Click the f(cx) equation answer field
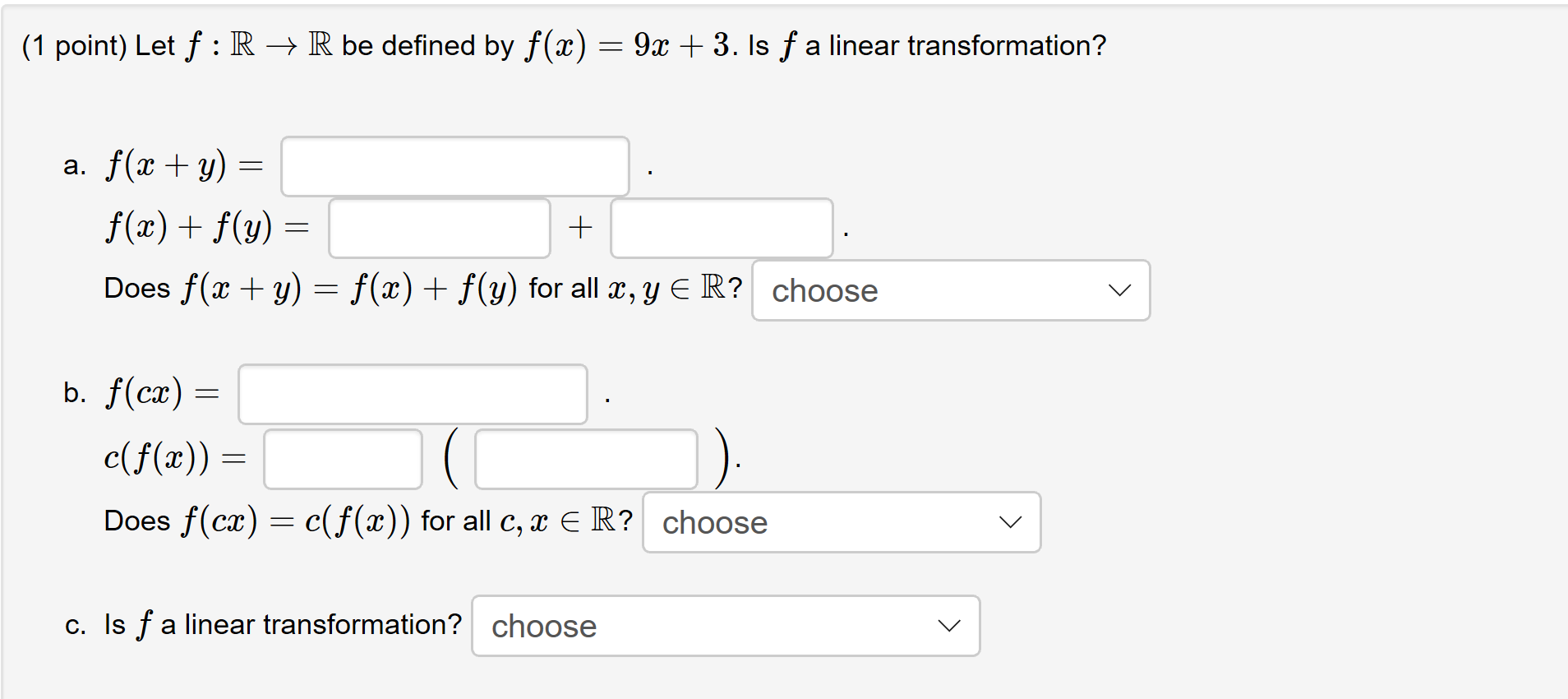 413,394
